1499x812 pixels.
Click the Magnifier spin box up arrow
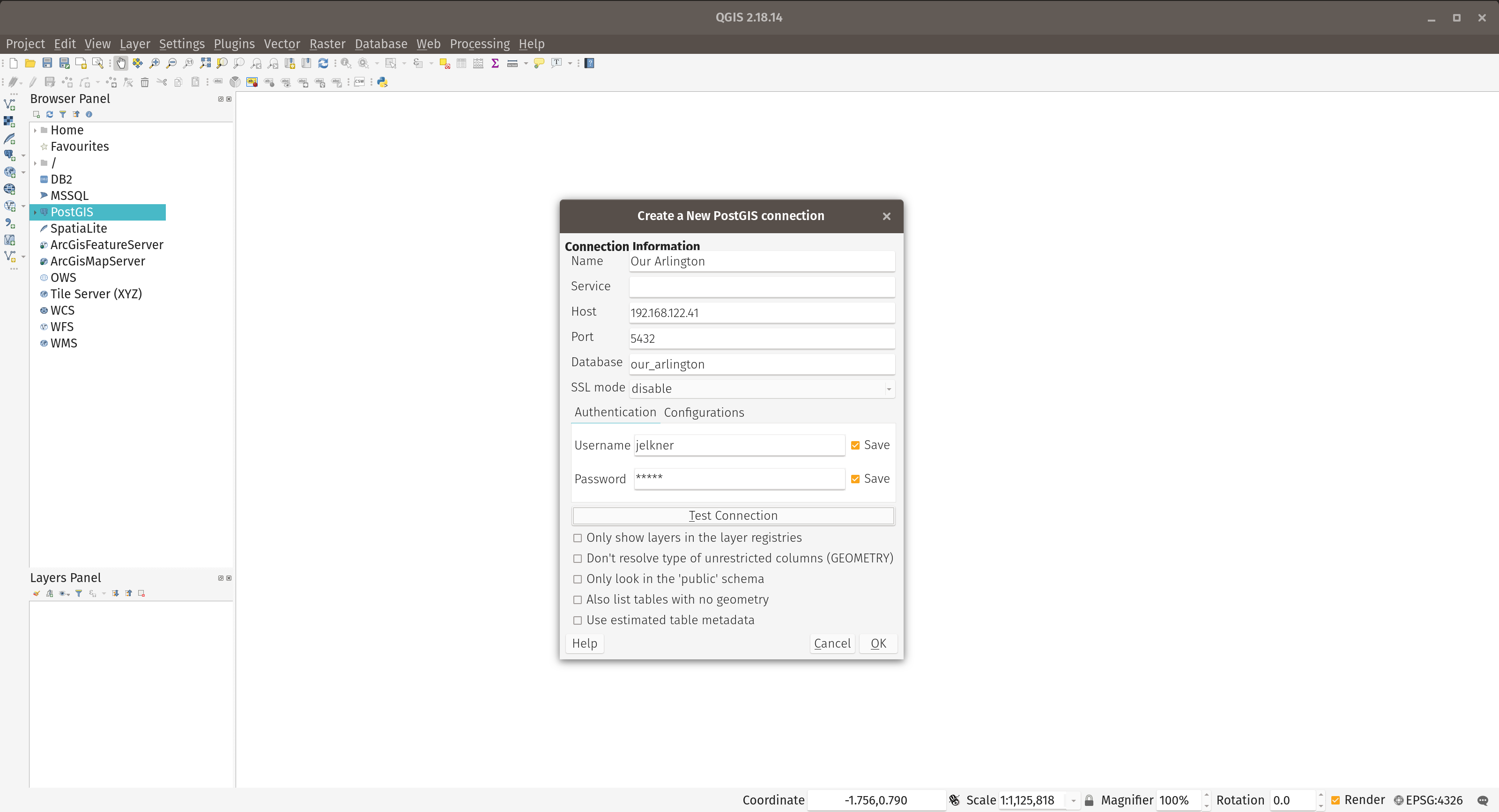tap(1206, 796)
